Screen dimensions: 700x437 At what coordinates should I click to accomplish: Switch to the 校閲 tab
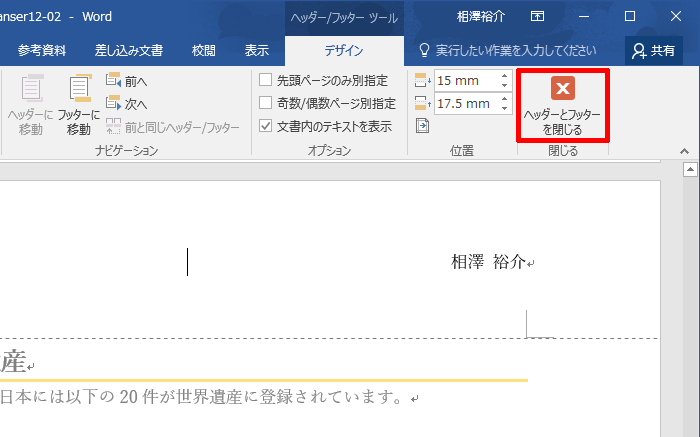coord(204,50)
